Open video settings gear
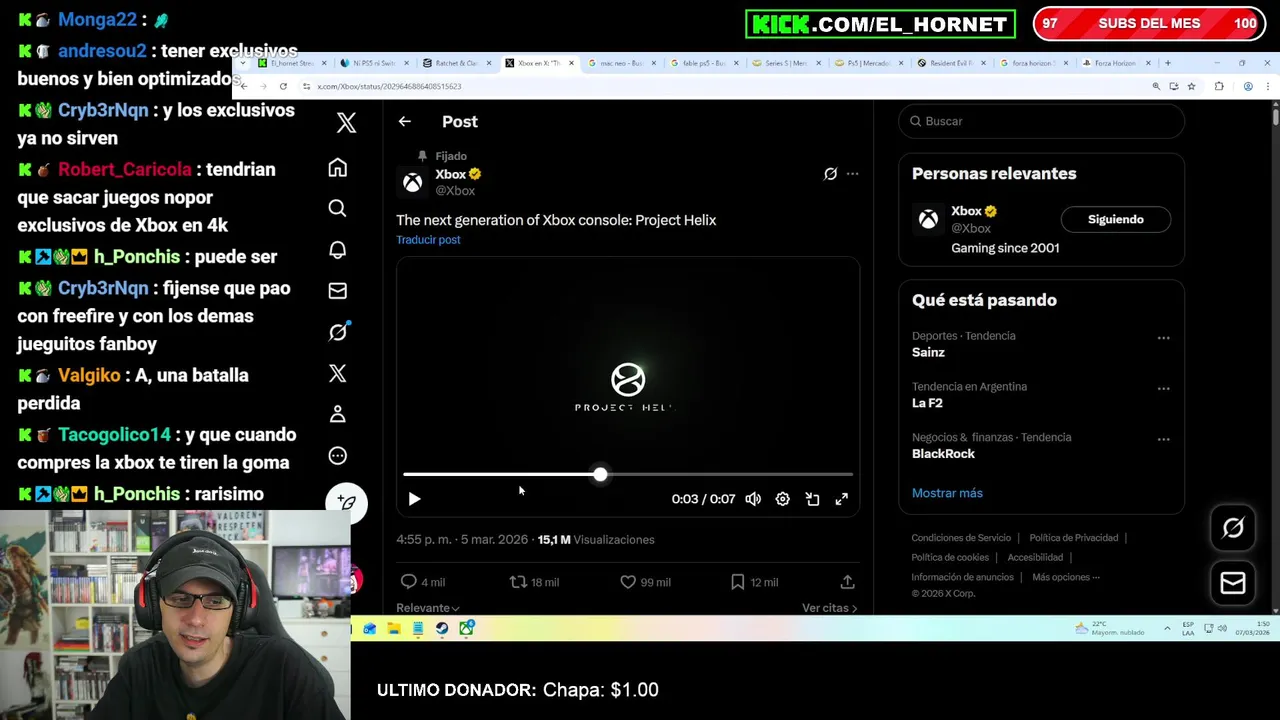The width and height of the screenshot is (1280, 720). coord(783,499)
